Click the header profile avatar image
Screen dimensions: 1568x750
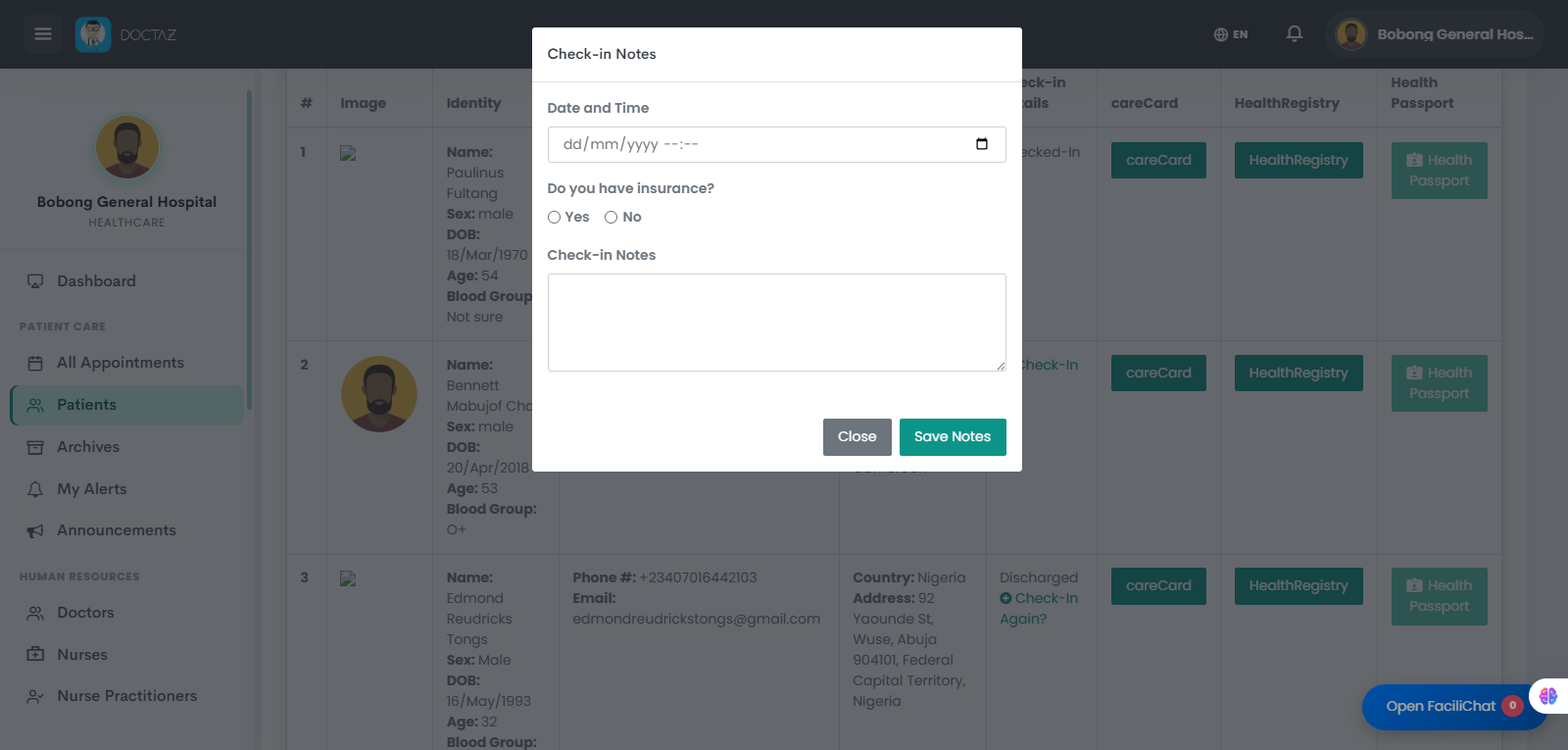pyautogui.click(x=1351, y=34)
